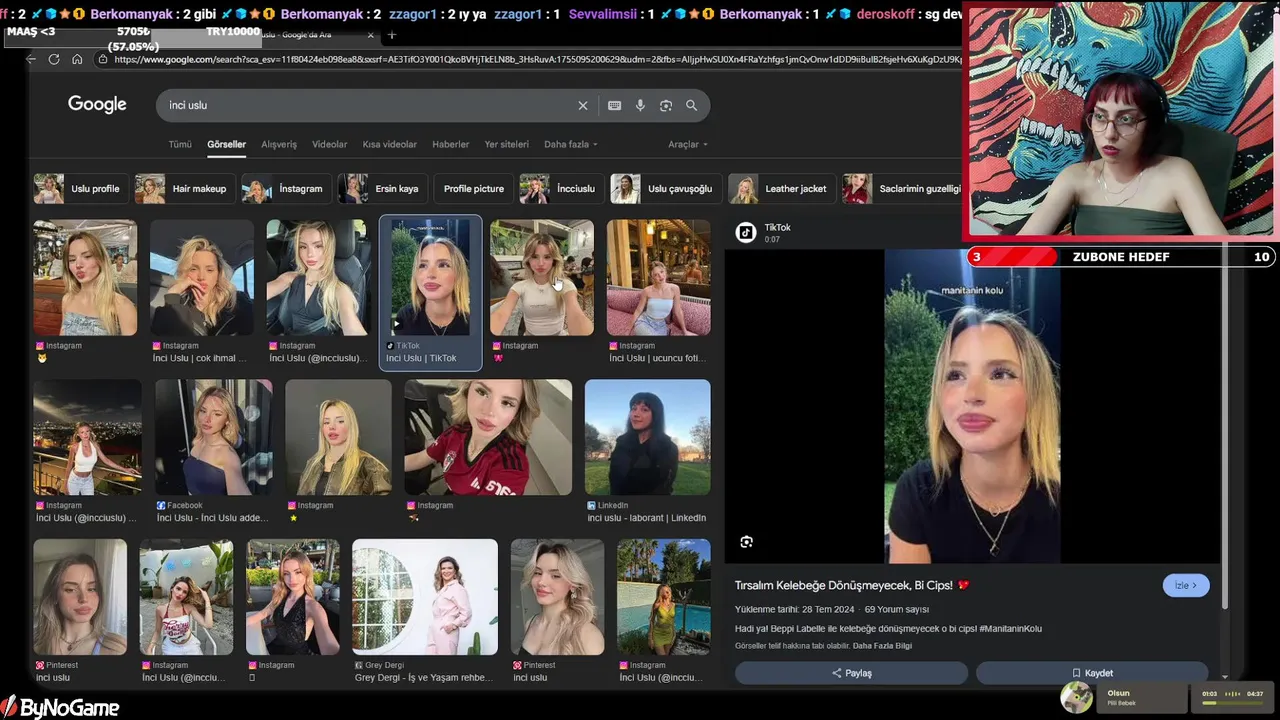
Task: Reload the page with the refresh icon
Action: click(x=54, y=59)
